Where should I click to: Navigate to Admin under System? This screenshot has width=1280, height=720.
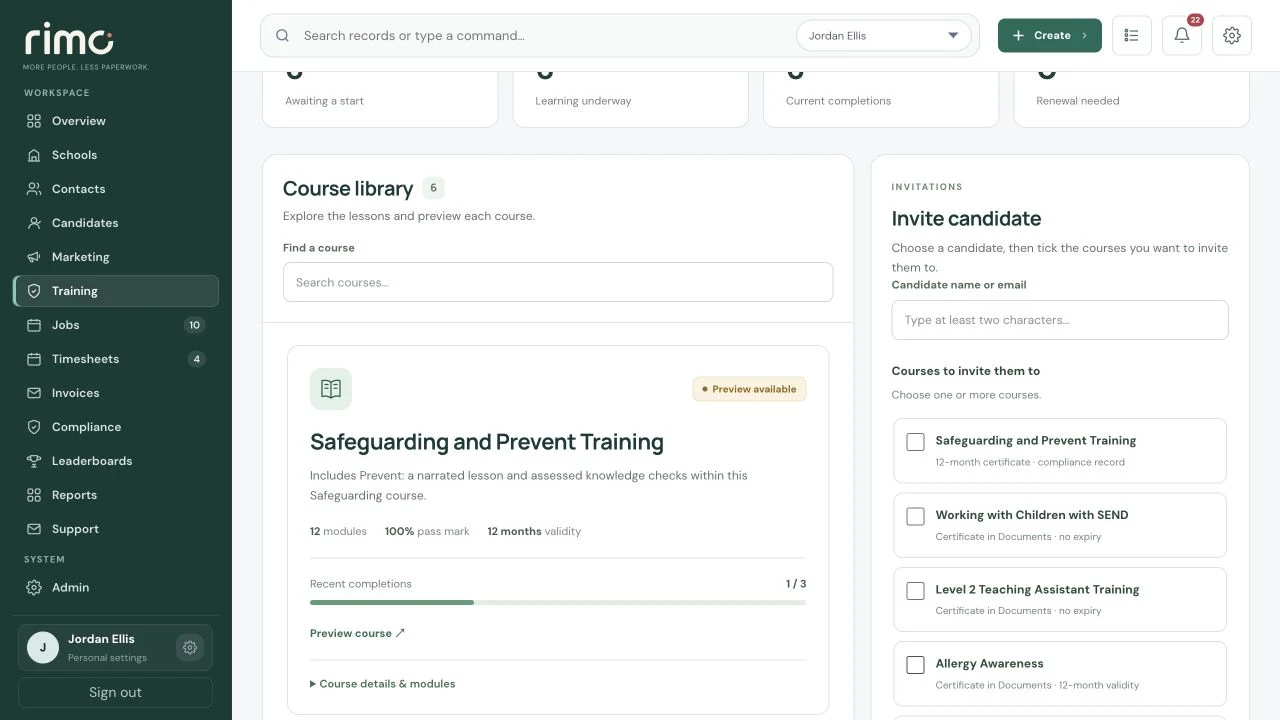pos(116,587)
